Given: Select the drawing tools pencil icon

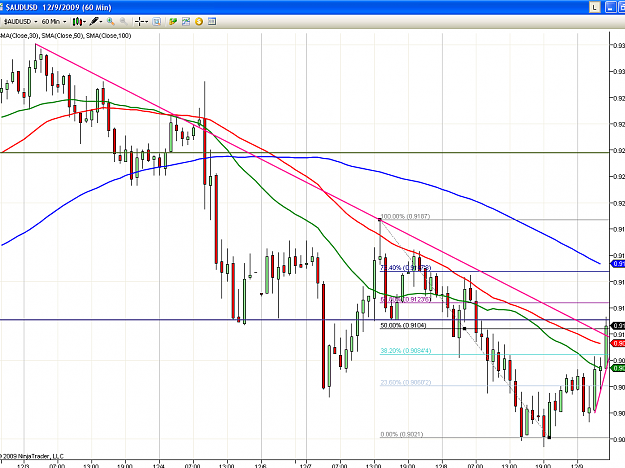Looking at the screenshot, I should (94, 22).
